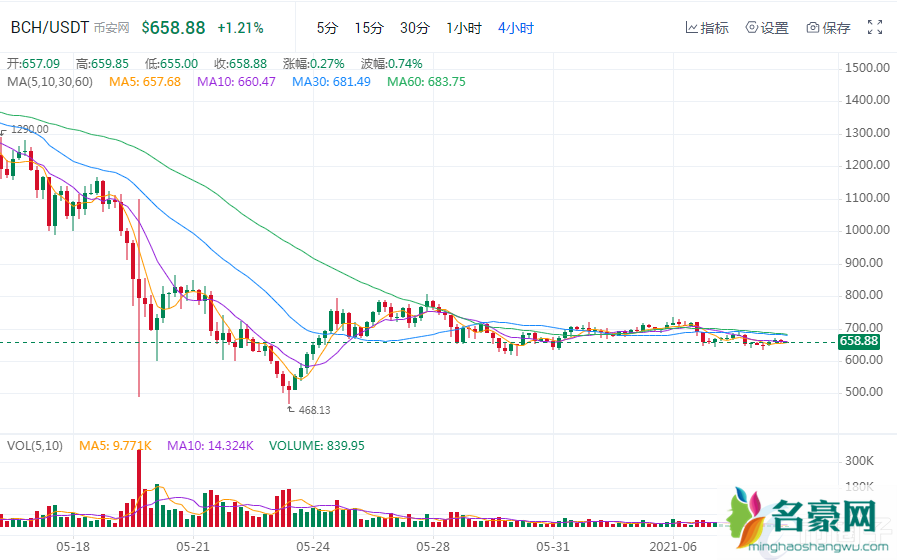Viewport: 897px width, 560px height.
Task: Select the 30分 interval tab
Action: (414, 28)
